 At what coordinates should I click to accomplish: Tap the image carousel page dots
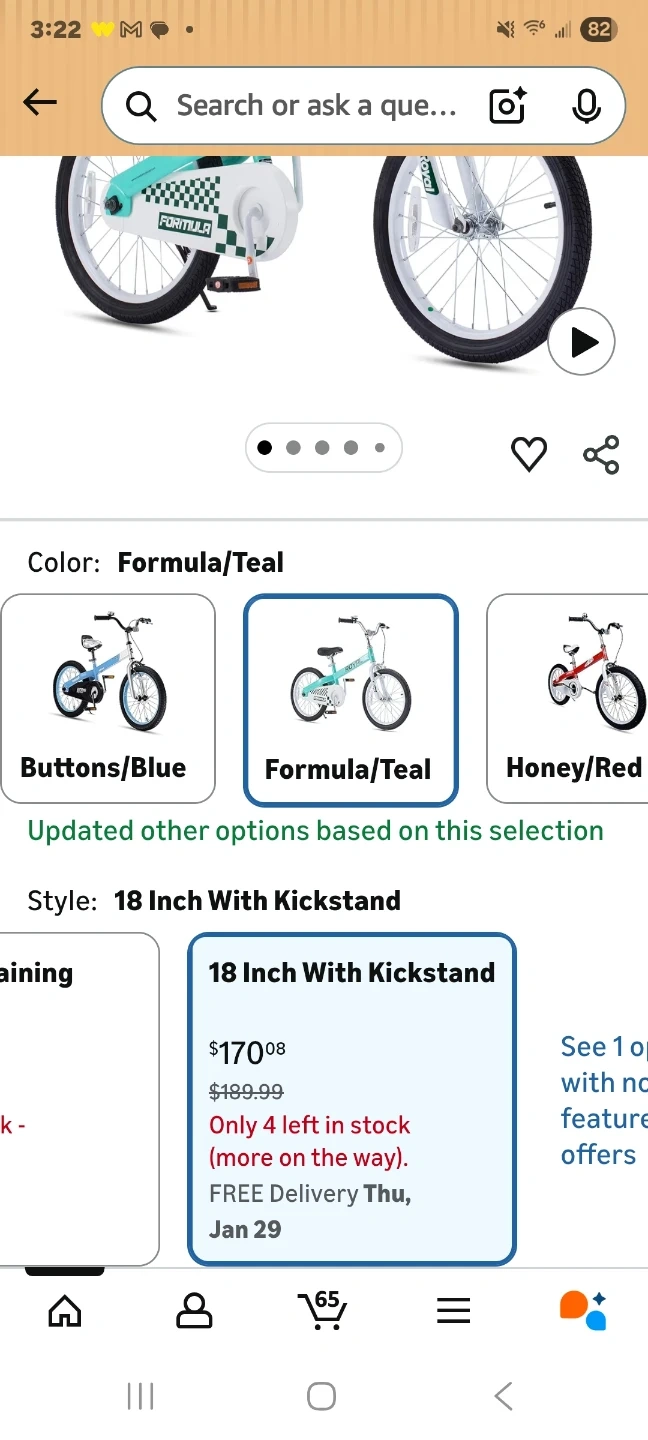(x=323, y=448)
